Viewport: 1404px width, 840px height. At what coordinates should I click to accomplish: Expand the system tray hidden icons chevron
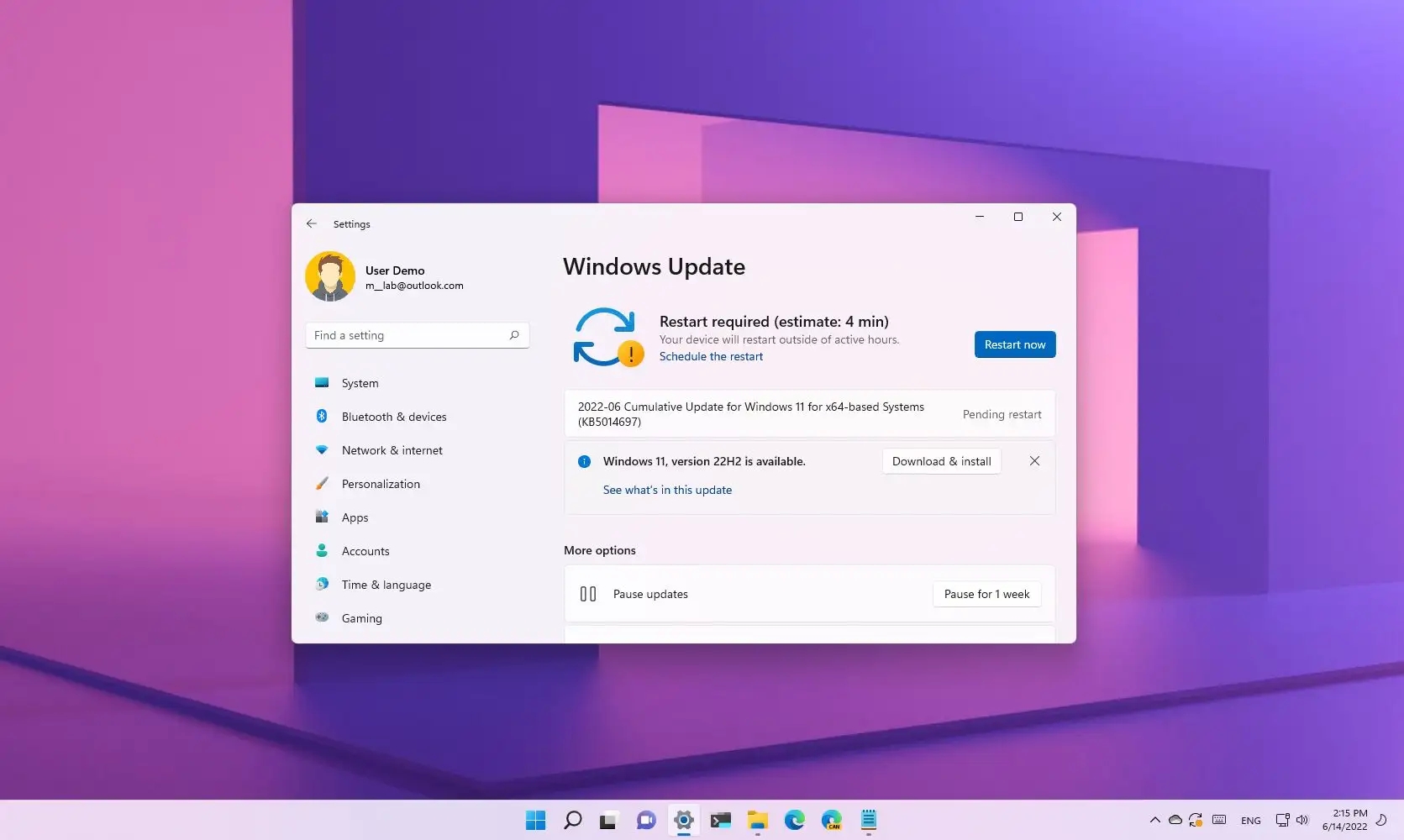pyautogui.click(x=1154, y=820)
